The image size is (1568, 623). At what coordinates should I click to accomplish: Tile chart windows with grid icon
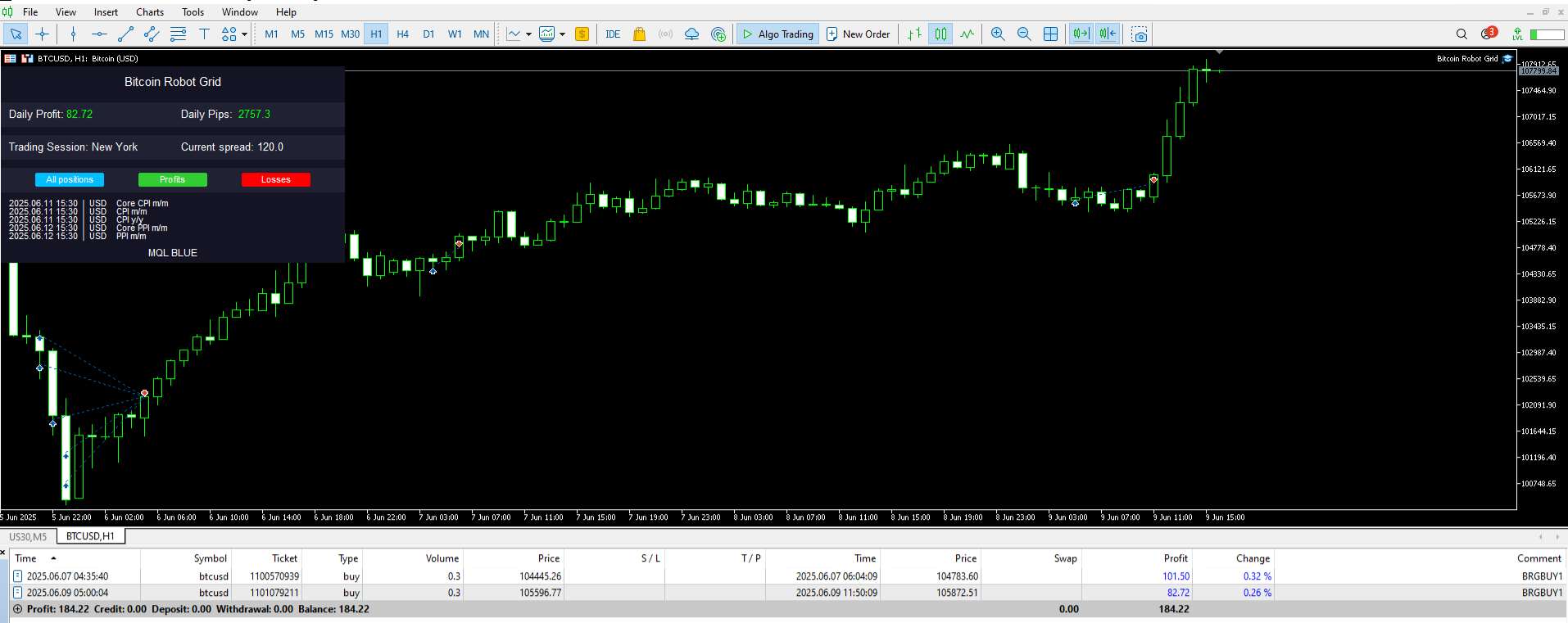coord(1050,34)
